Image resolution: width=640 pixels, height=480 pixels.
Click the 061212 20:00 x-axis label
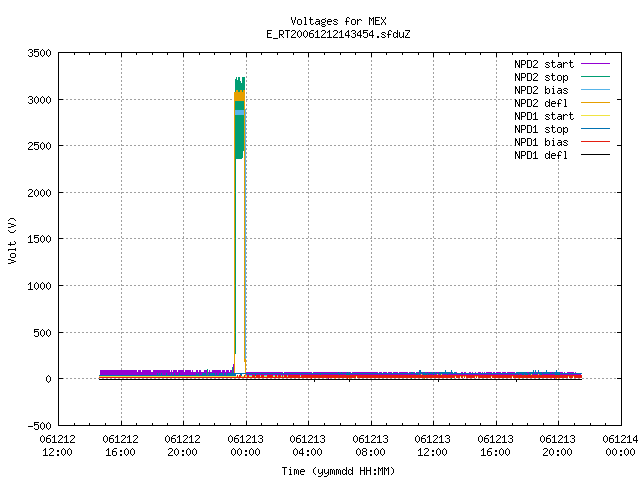(182, 446)
